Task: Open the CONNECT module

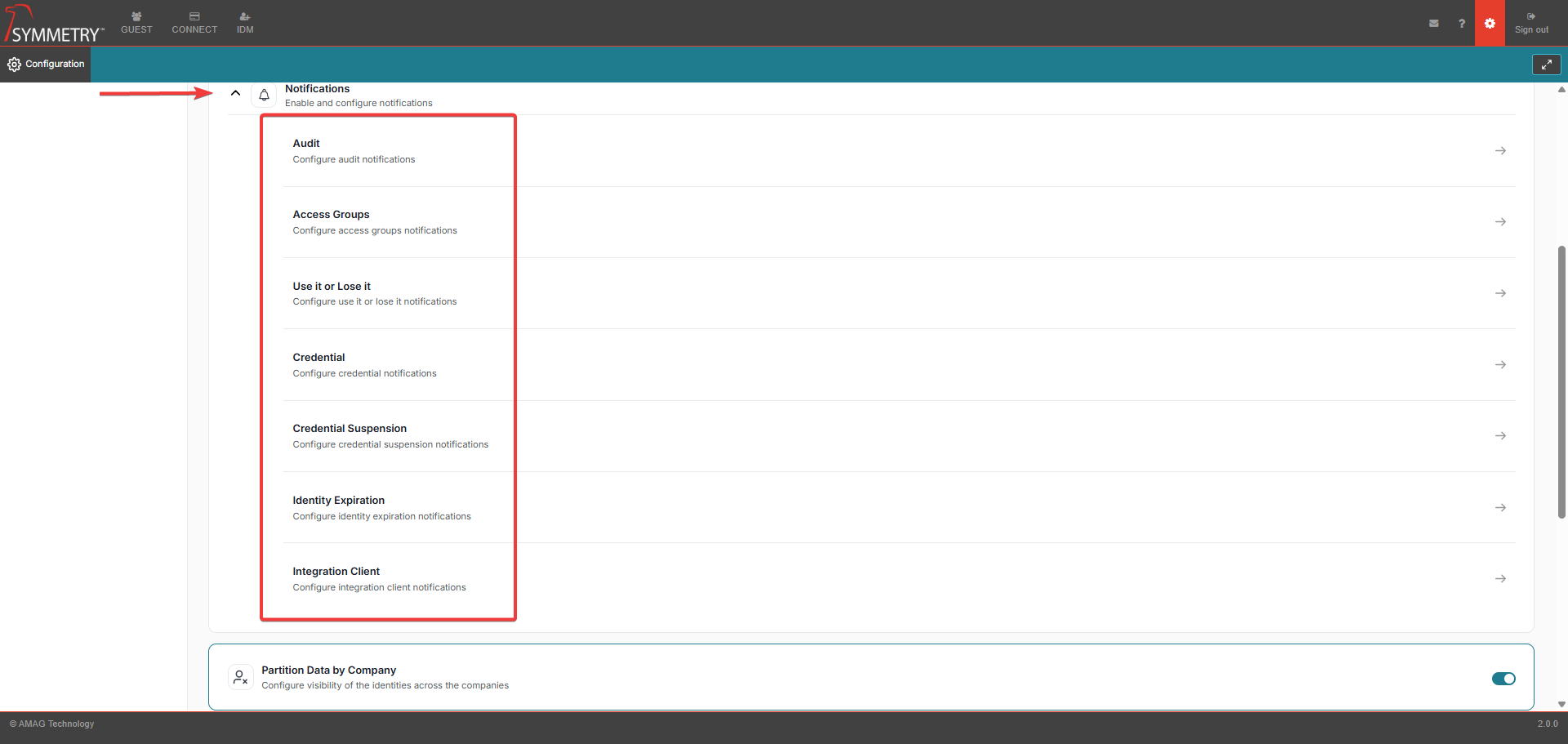Action: (194, 24)
